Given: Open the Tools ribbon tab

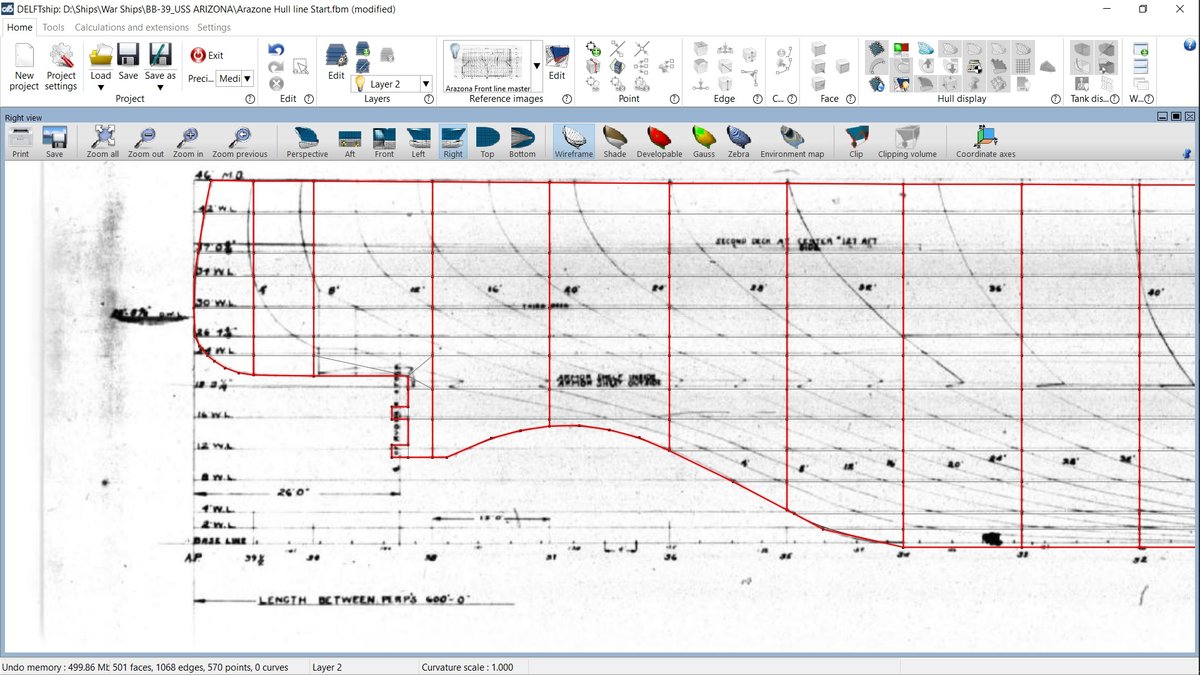Looking at the screenshot, I should point(54,27).
